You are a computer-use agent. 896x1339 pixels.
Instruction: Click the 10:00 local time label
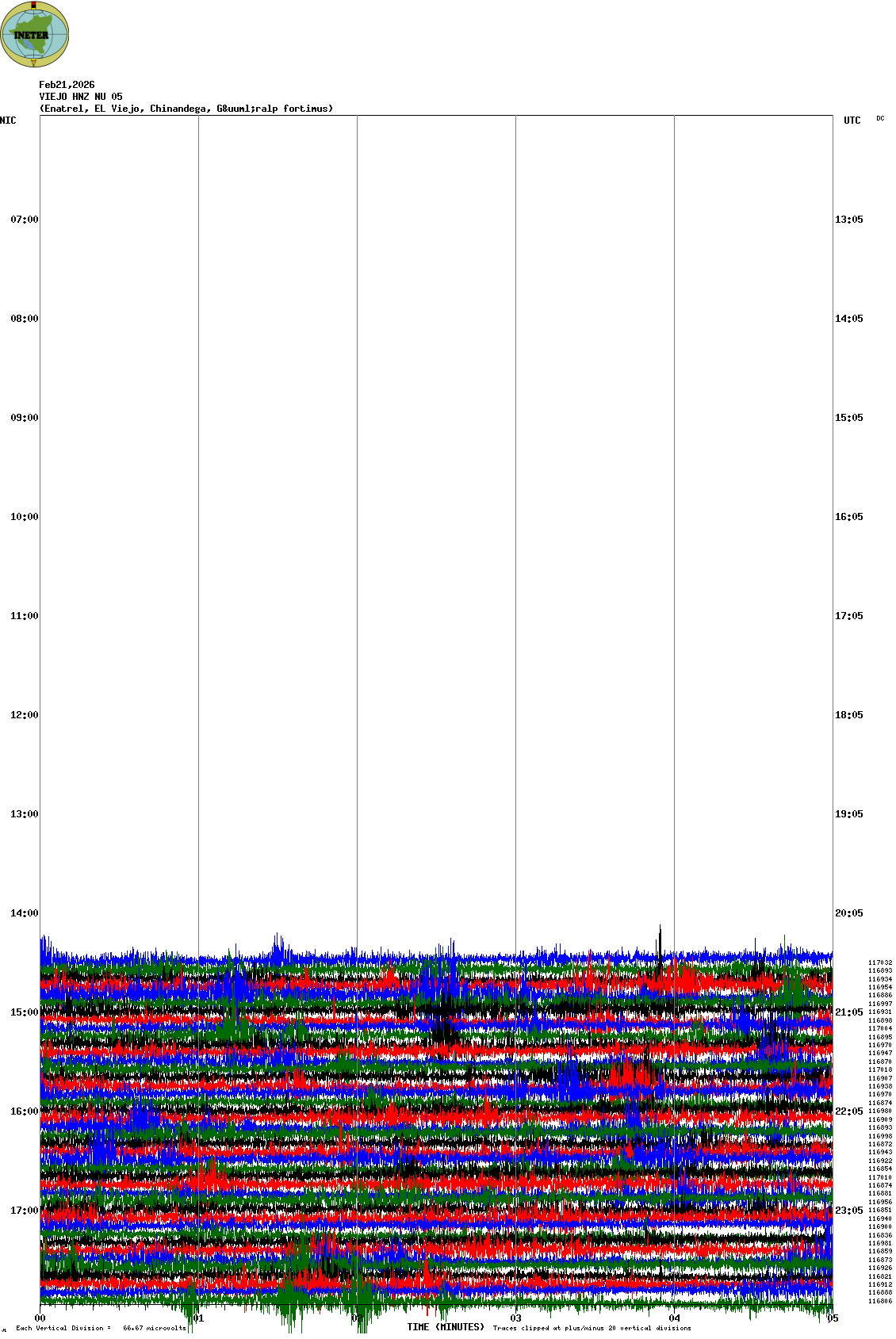[x=24, y=517]
